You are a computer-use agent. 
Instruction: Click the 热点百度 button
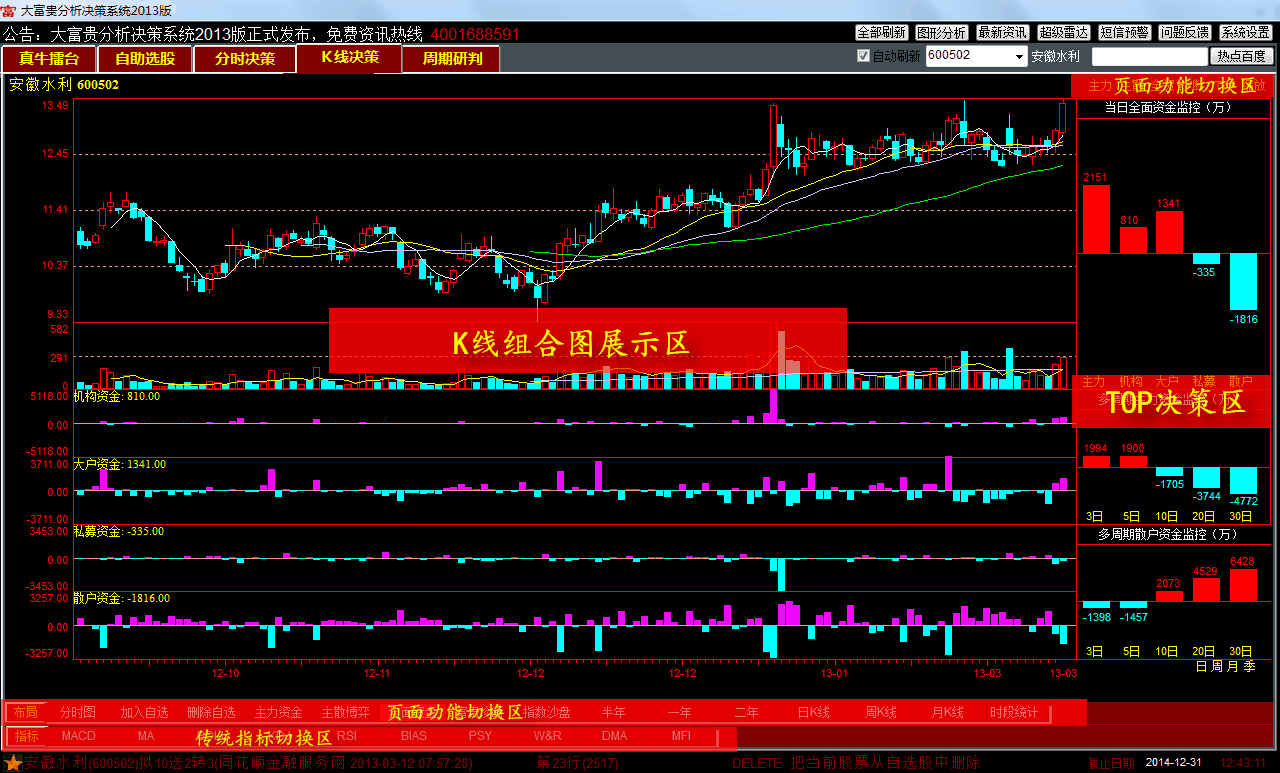coord(1241,57)
